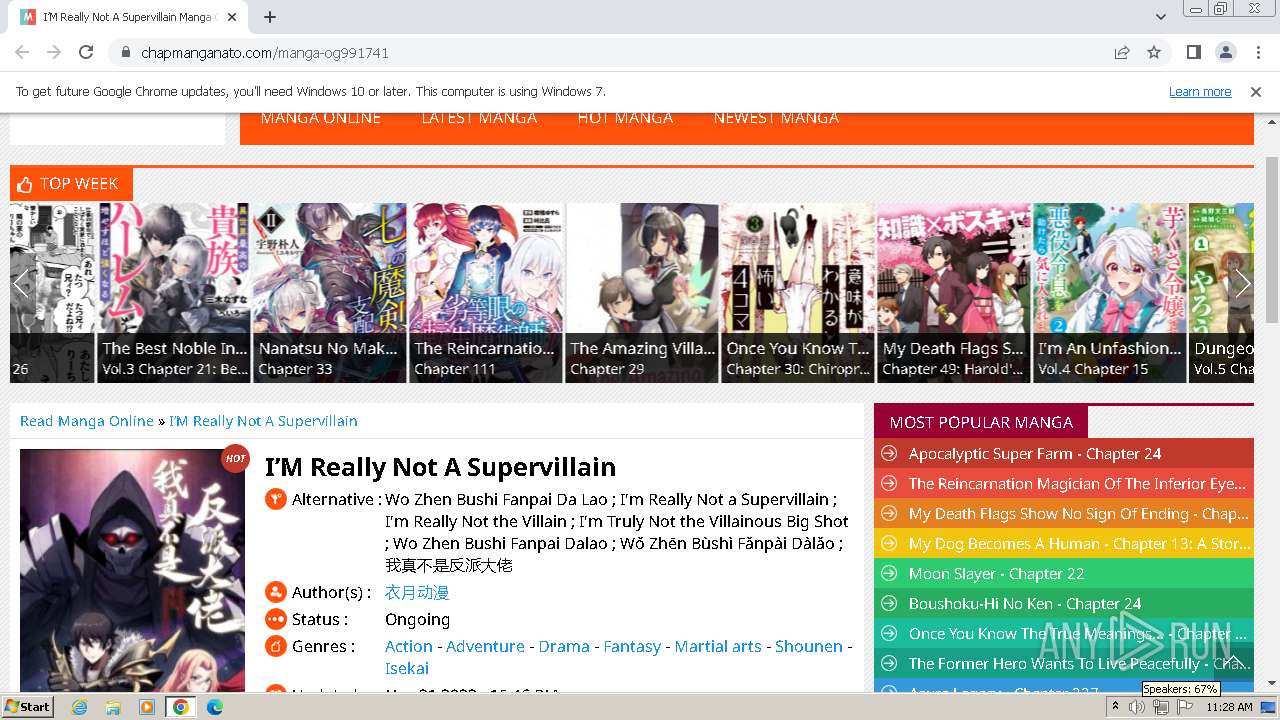1280x720 pixels.
Task: Open the LATEST MANGA menu item
Action: click(479, 118)
